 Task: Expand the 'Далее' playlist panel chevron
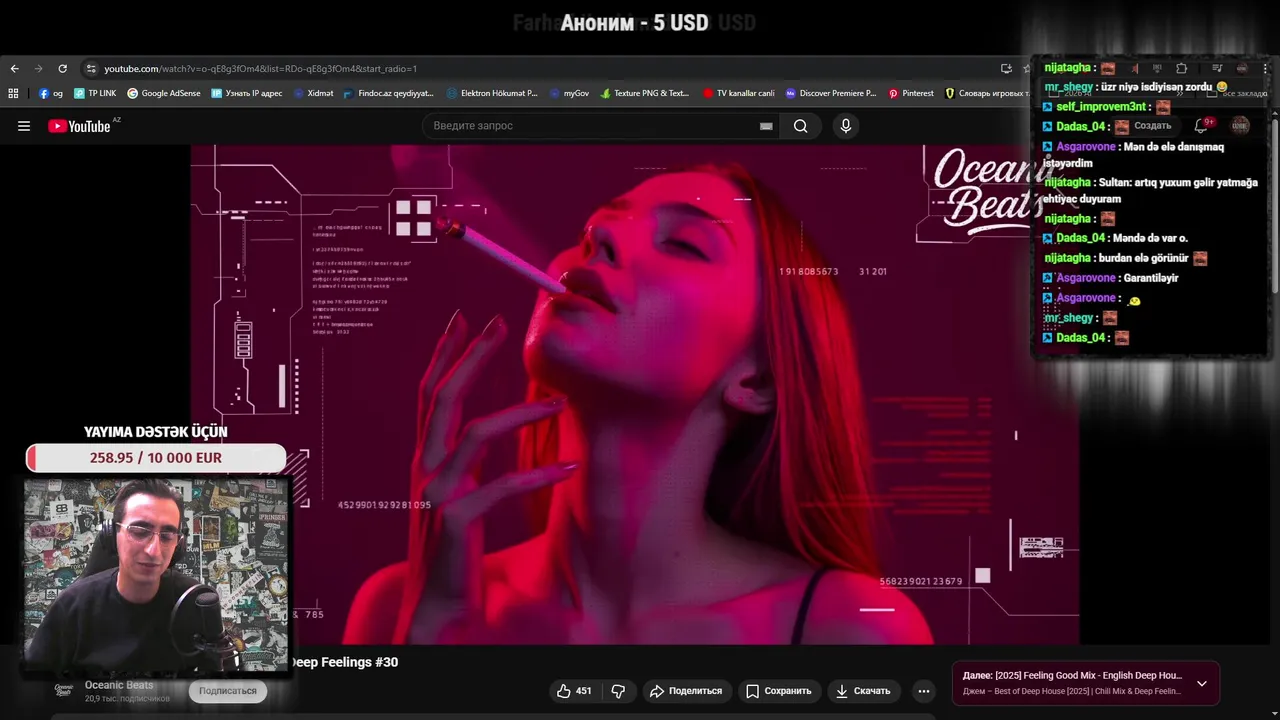[x=1202, y=684]
